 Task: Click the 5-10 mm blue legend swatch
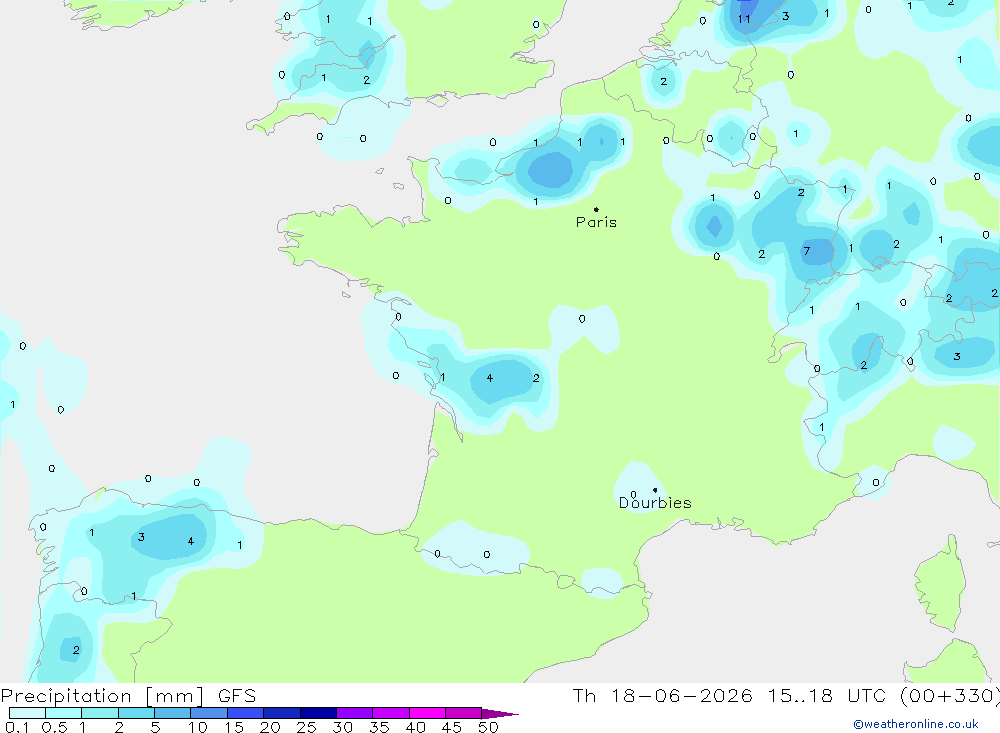click(x=173, y=713)
